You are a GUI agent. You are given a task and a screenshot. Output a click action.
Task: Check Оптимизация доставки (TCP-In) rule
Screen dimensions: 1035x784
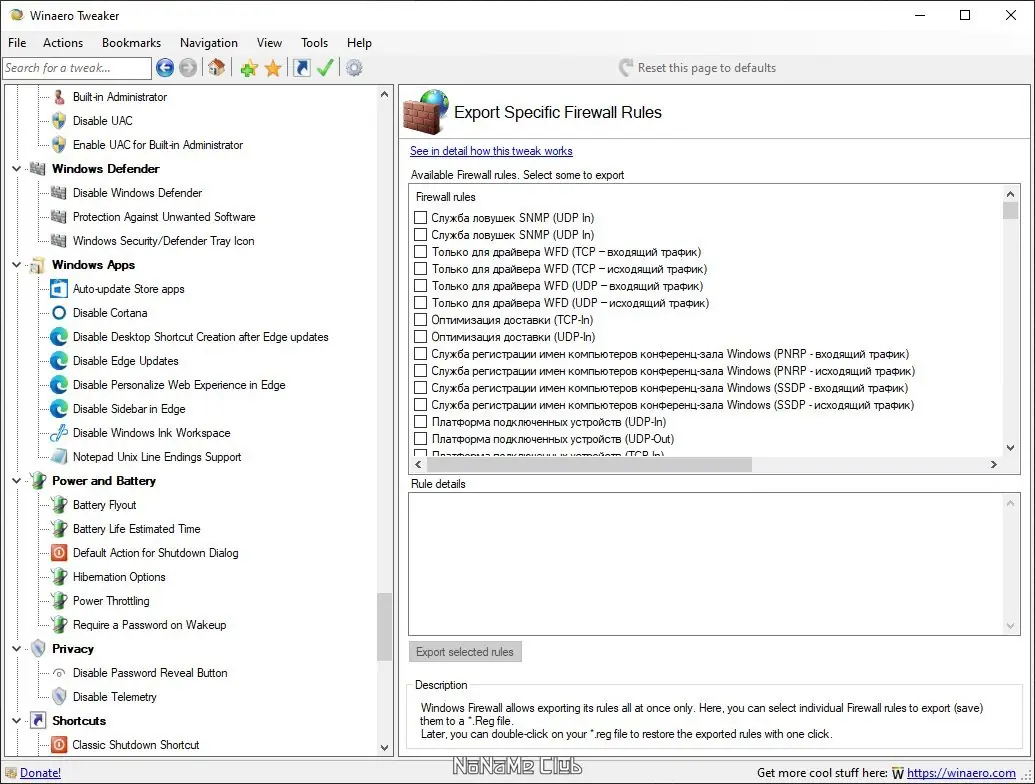(420, 320)
